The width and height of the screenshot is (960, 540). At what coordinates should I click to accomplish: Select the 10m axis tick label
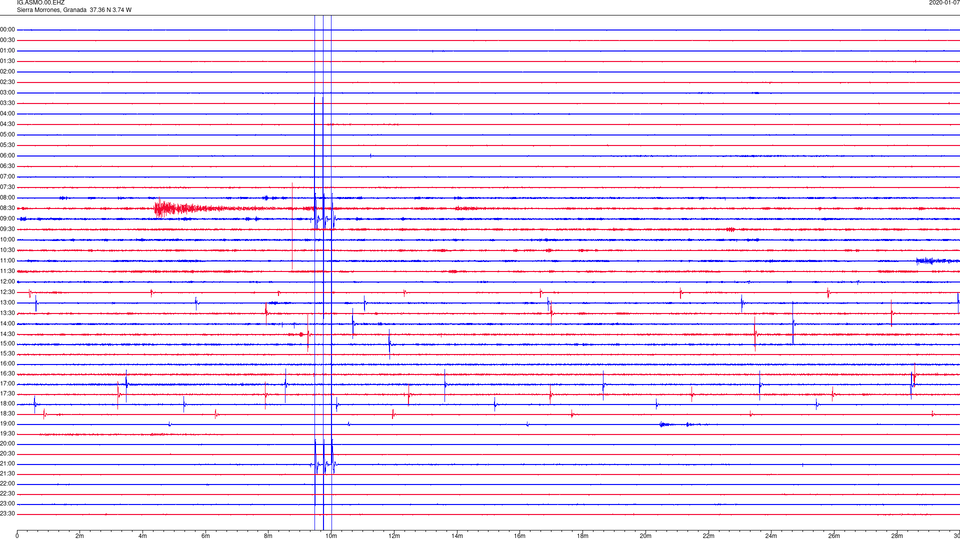click(x=331, y=536)
